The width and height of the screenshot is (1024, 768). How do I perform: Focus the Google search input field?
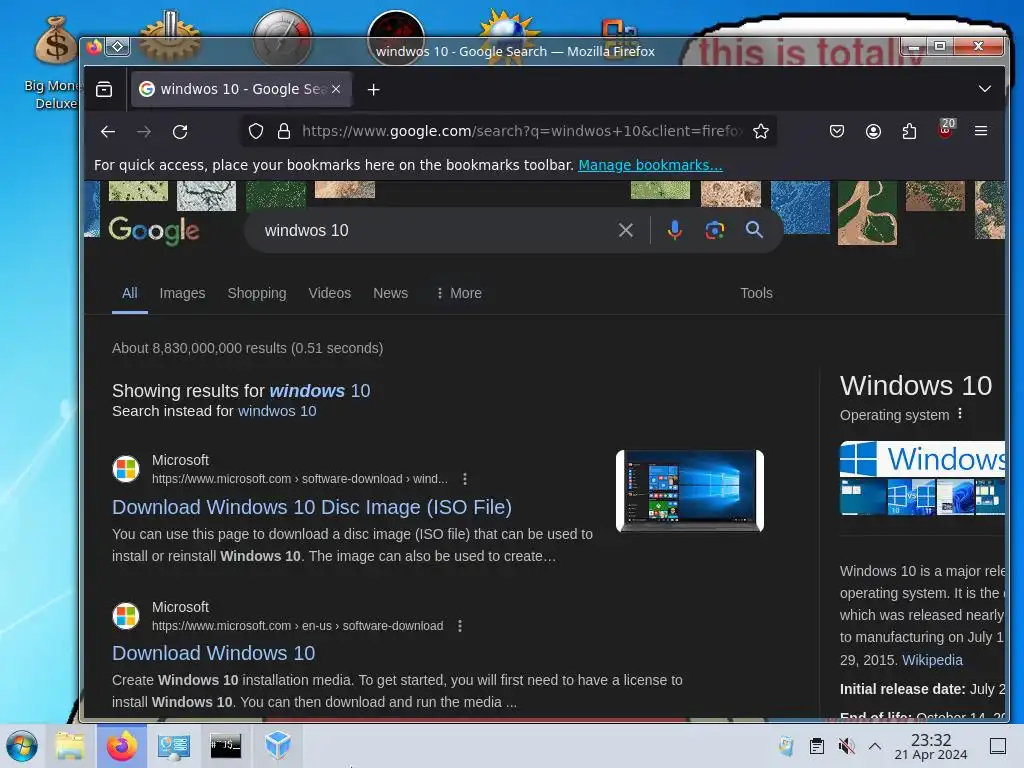pyautogui.click(x=434, y=230)
